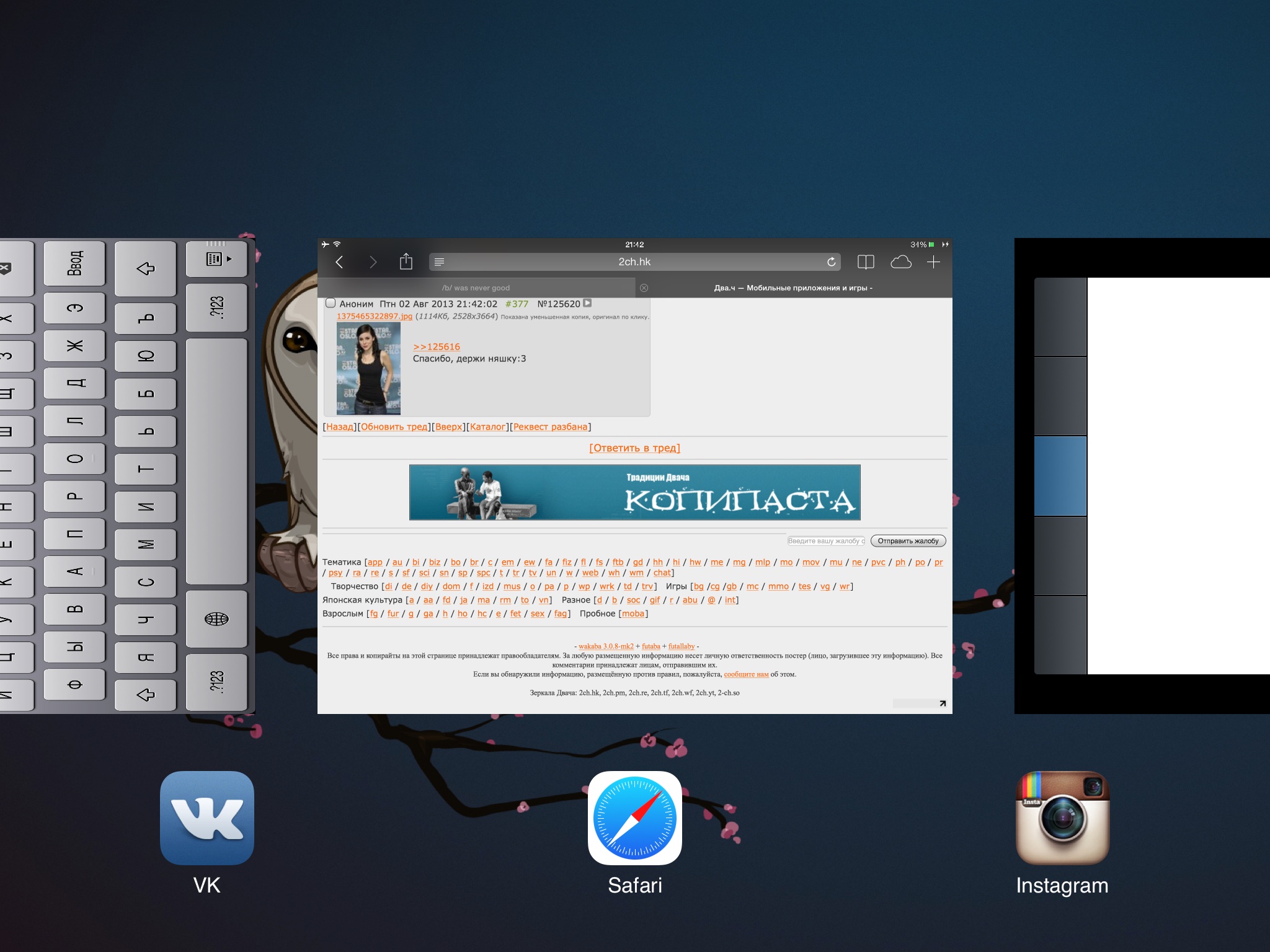Open the bookmarks book icon
The image size is (1270, 952).
click(x=866, y=262)
